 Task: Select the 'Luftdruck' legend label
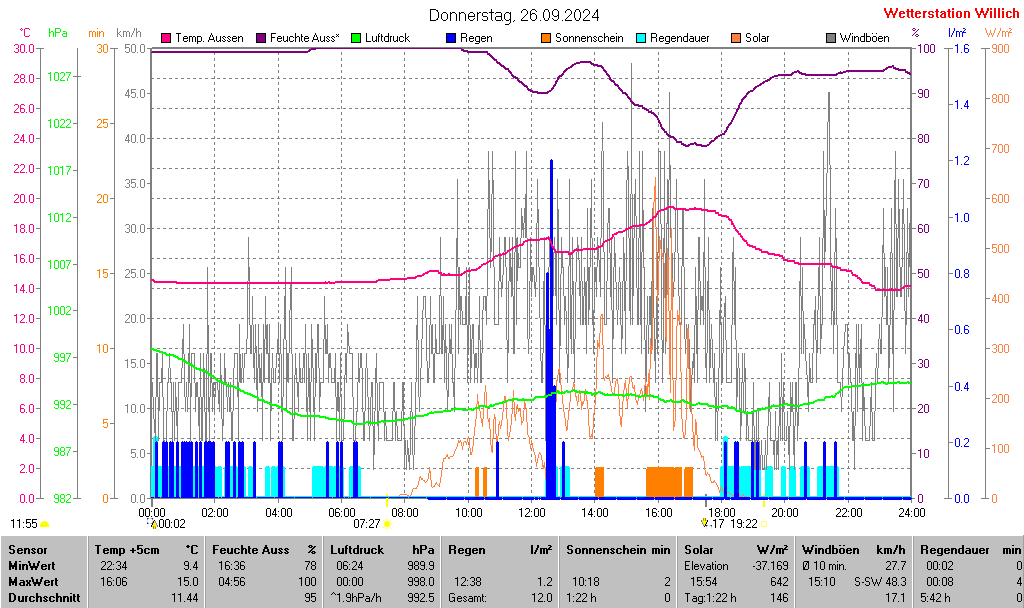387,38
